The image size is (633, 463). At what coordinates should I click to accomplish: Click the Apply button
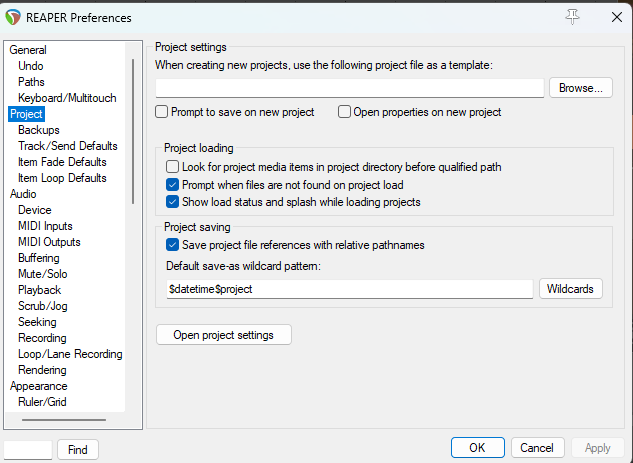[598, 448]
